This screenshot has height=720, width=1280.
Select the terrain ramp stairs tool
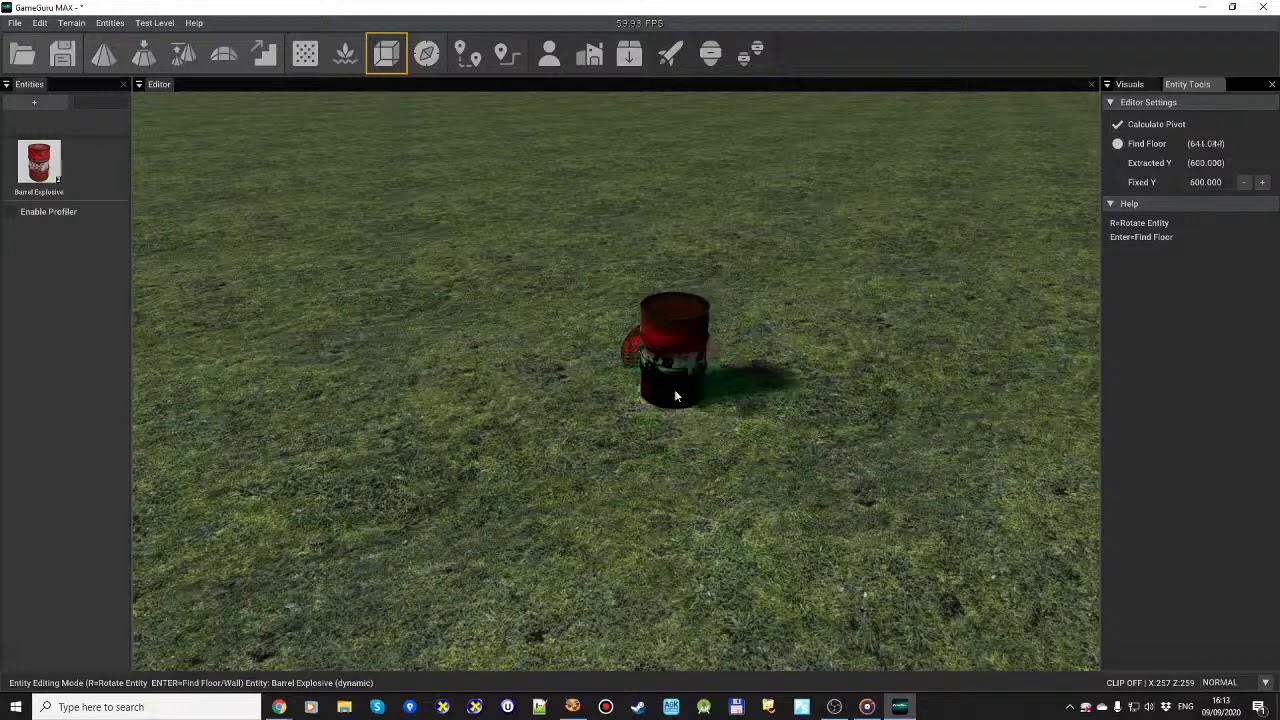pyautogui.click(x=264, y=54)
